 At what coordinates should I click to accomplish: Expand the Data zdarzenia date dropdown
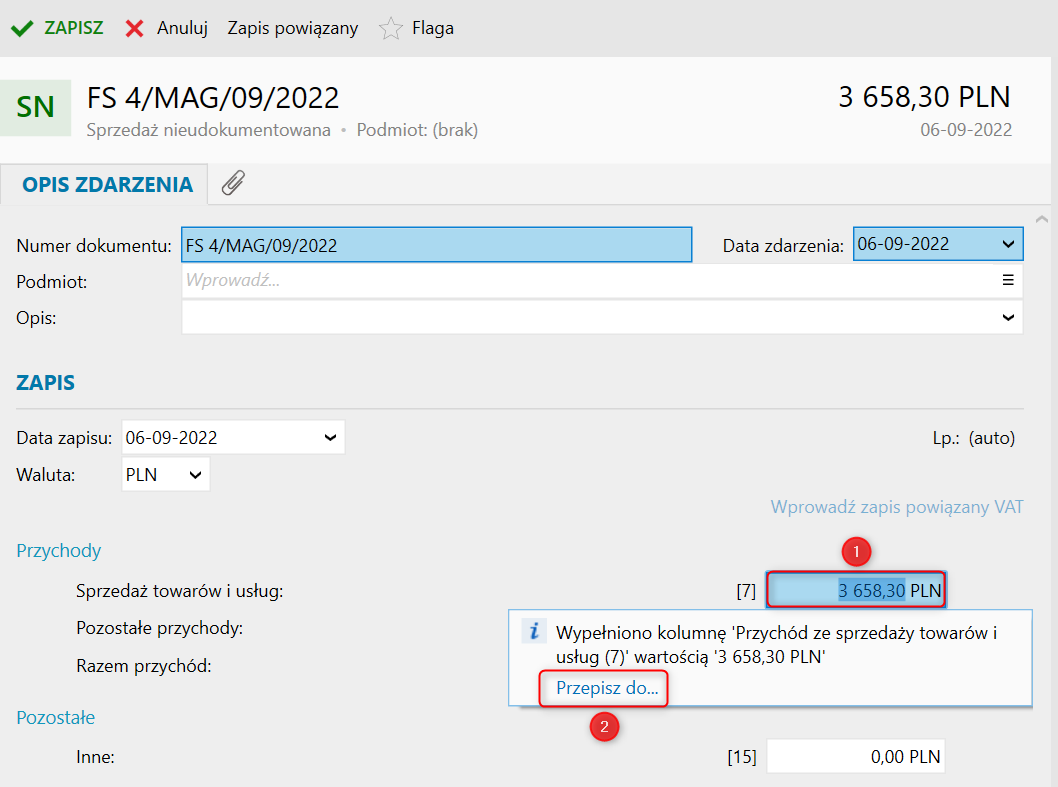coord(1007,244)
